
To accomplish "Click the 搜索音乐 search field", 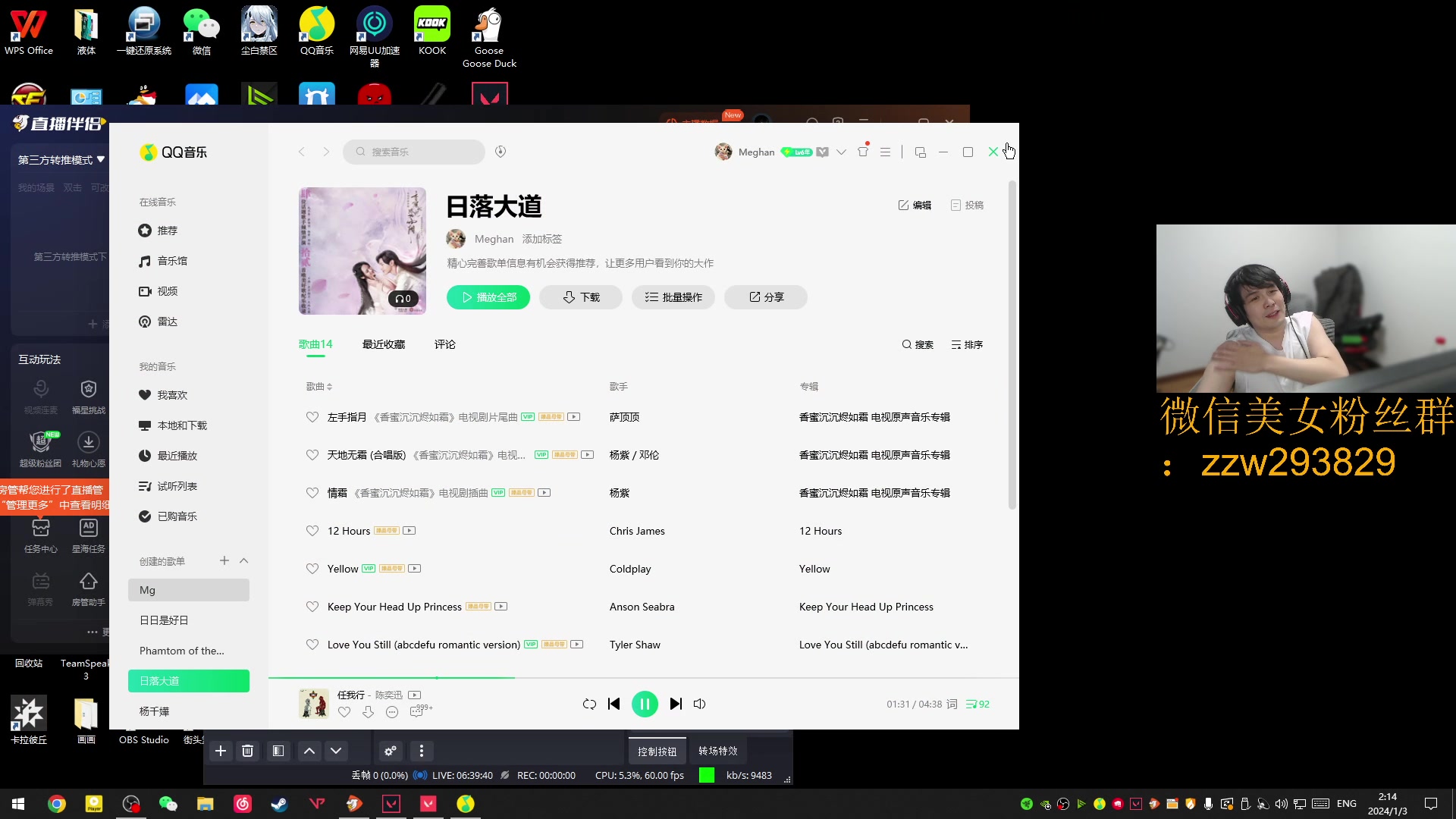I will 413,152.
